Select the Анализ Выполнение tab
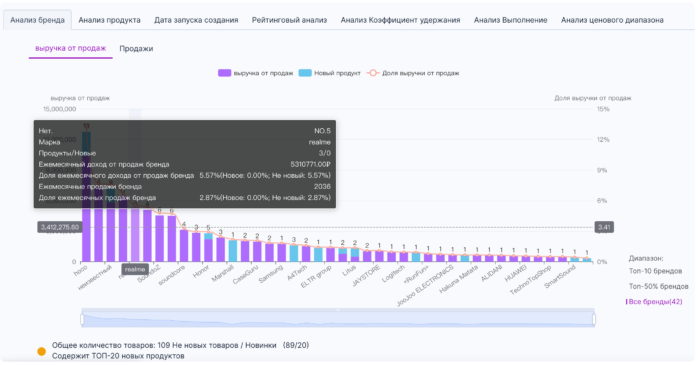The width and height of the screenshot is (698, 365). 511,20
